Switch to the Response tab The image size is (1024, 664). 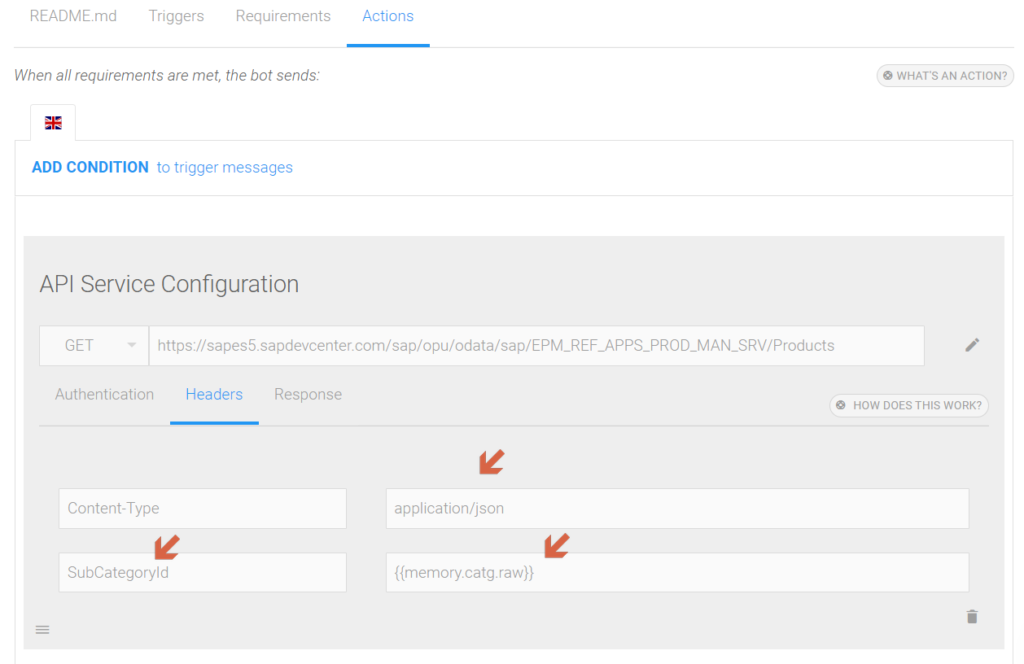[308, 394]
